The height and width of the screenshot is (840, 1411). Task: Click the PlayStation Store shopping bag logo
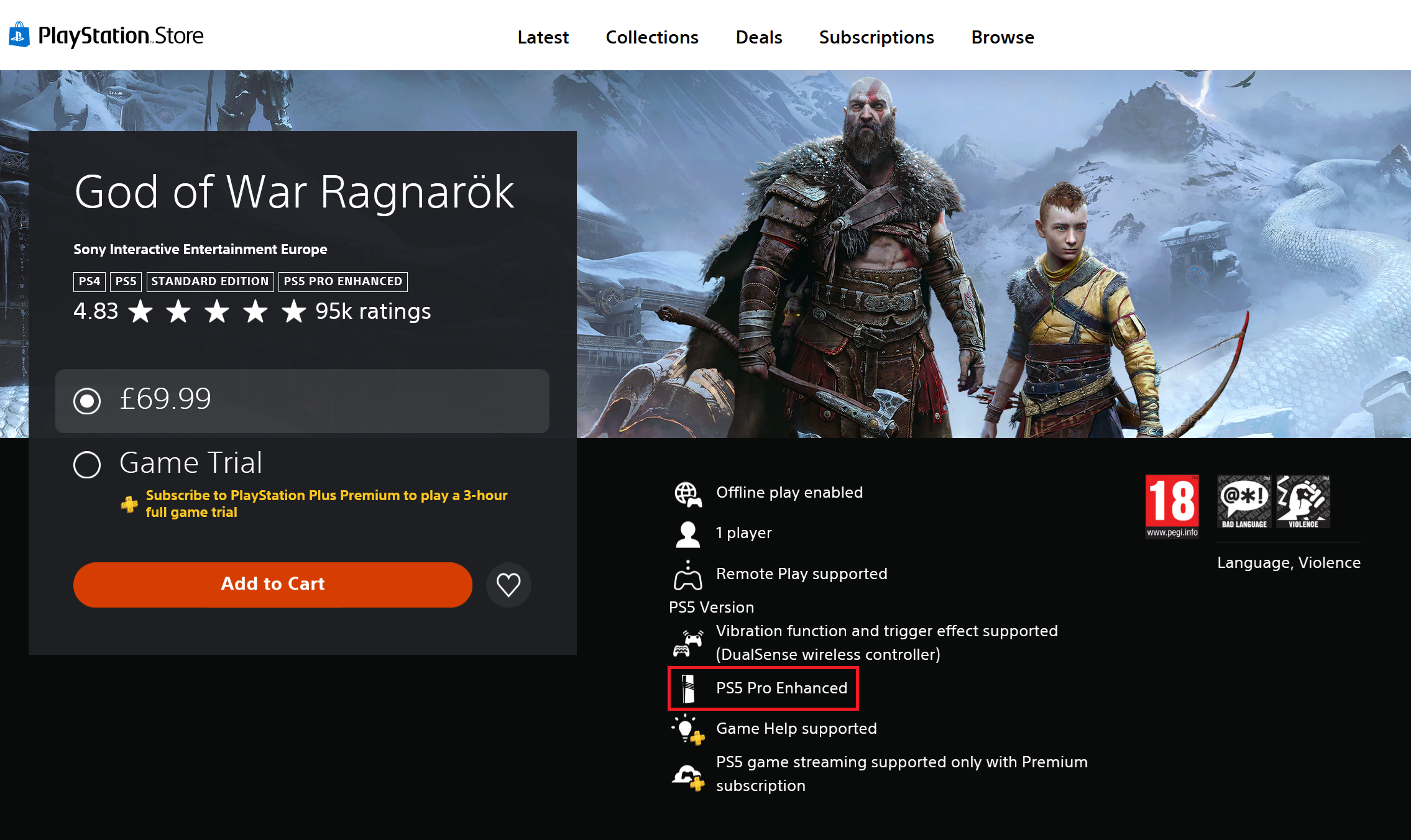pos(19,35)
